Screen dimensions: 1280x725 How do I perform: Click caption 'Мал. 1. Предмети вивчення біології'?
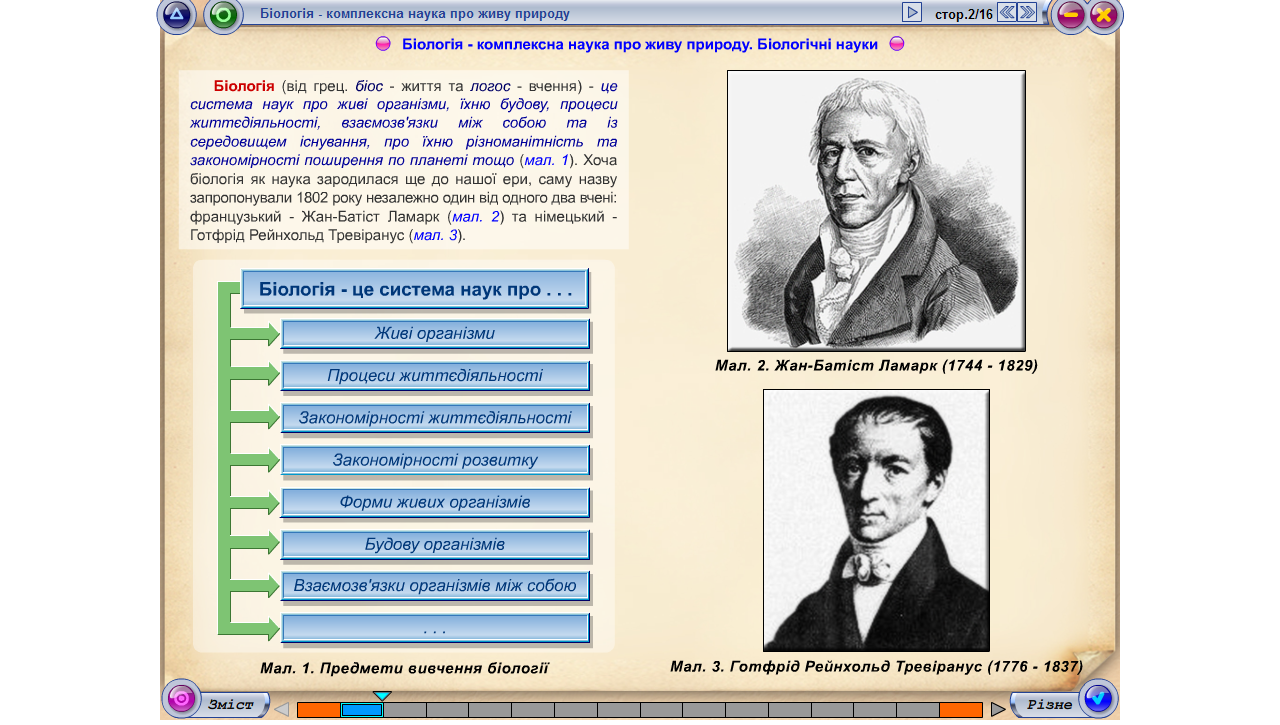point(404,668)
